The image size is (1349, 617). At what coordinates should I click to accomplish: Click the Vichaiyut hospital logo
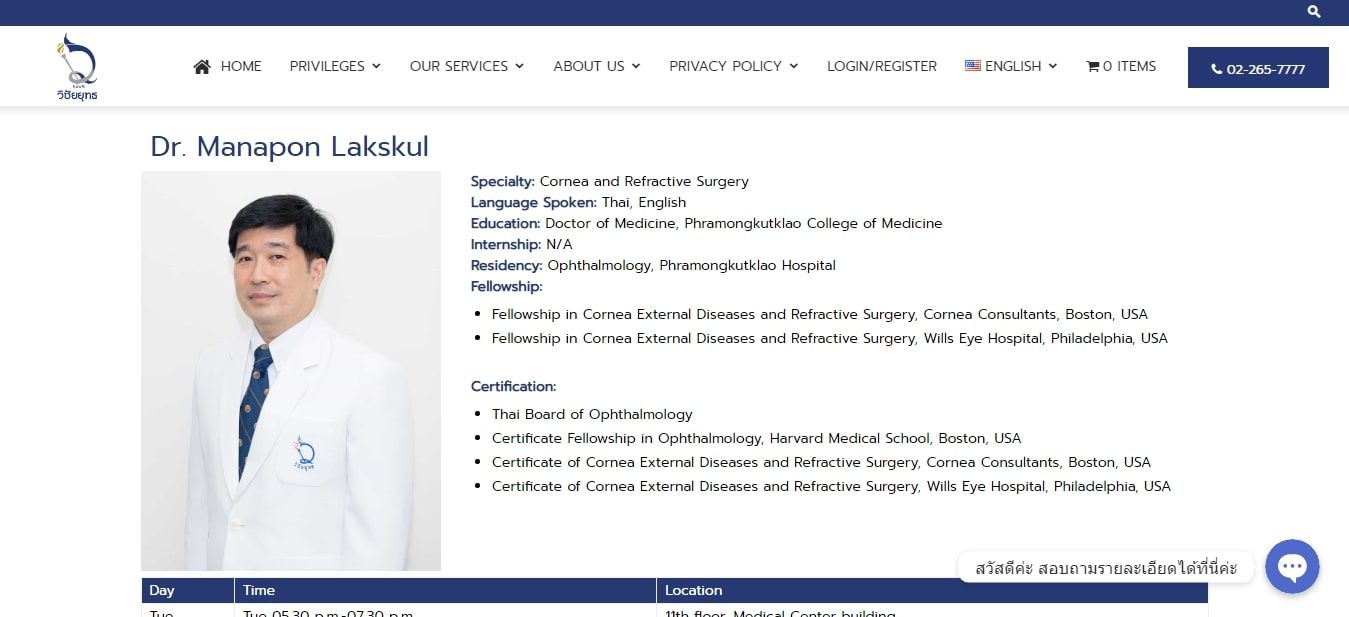77,67
